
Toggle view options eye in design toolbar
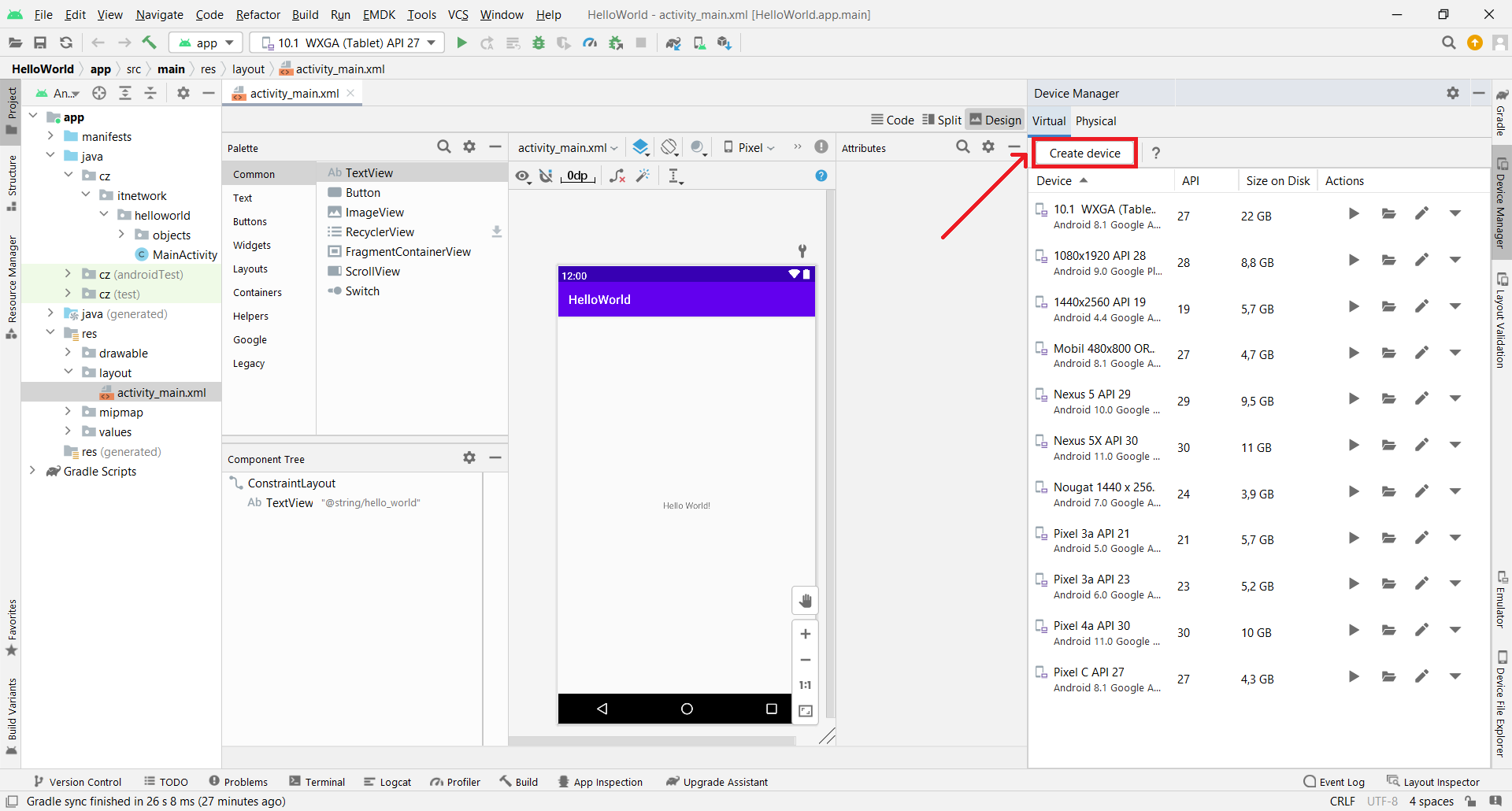click(523, 176)
